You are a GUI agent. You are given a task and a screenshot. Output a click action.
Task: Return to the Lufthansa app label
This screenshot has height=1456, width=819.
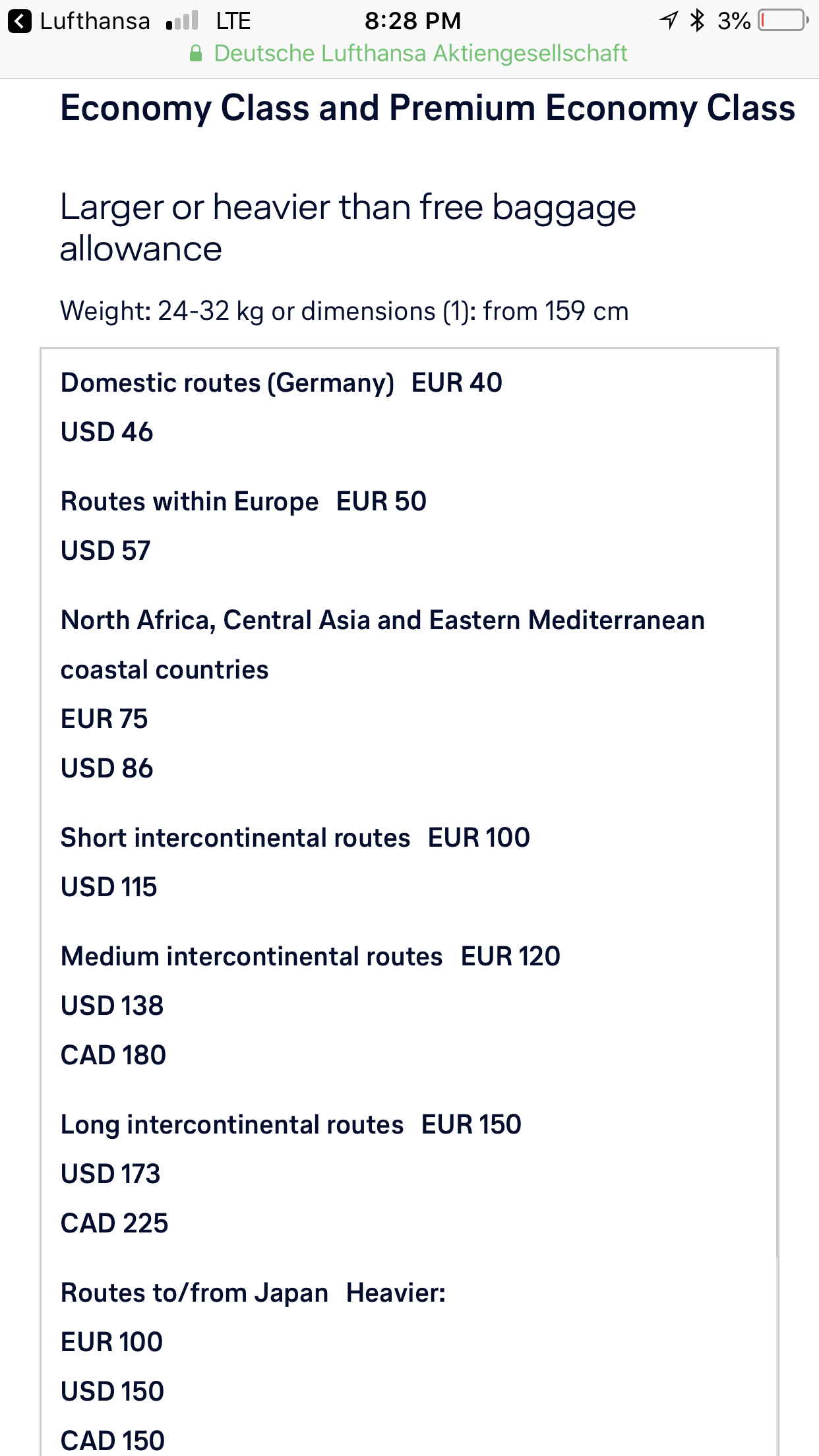(95, 21)
